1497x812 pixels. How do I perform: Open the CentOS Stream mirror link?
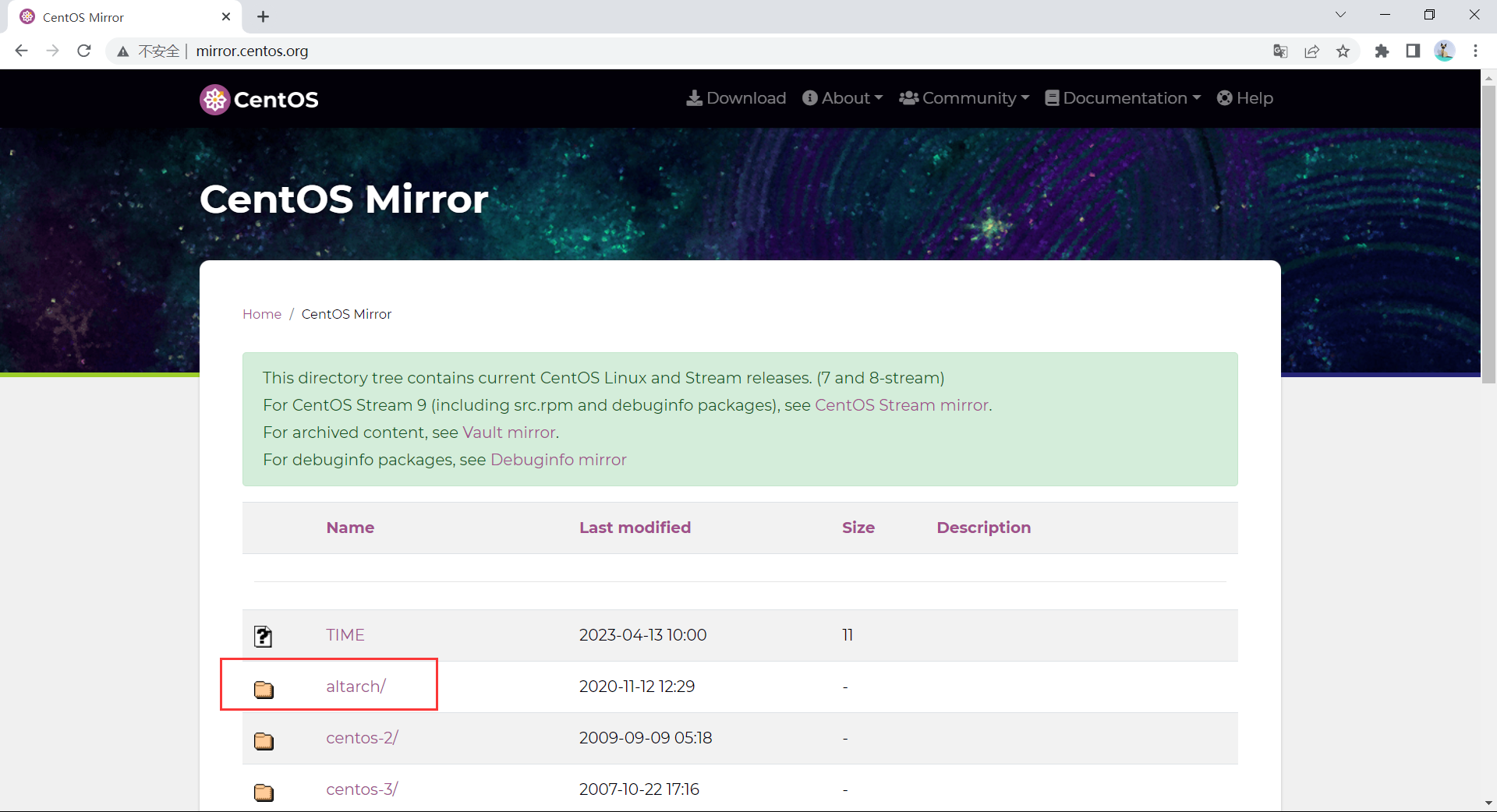pyautogui.click(x=901, y=405)
